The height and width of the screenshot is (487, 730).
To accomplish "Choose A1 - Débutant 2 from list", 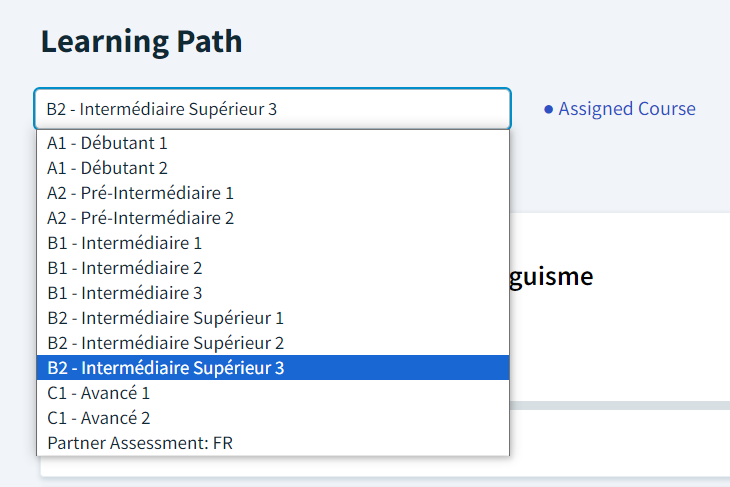I will [x=107, y=168].
